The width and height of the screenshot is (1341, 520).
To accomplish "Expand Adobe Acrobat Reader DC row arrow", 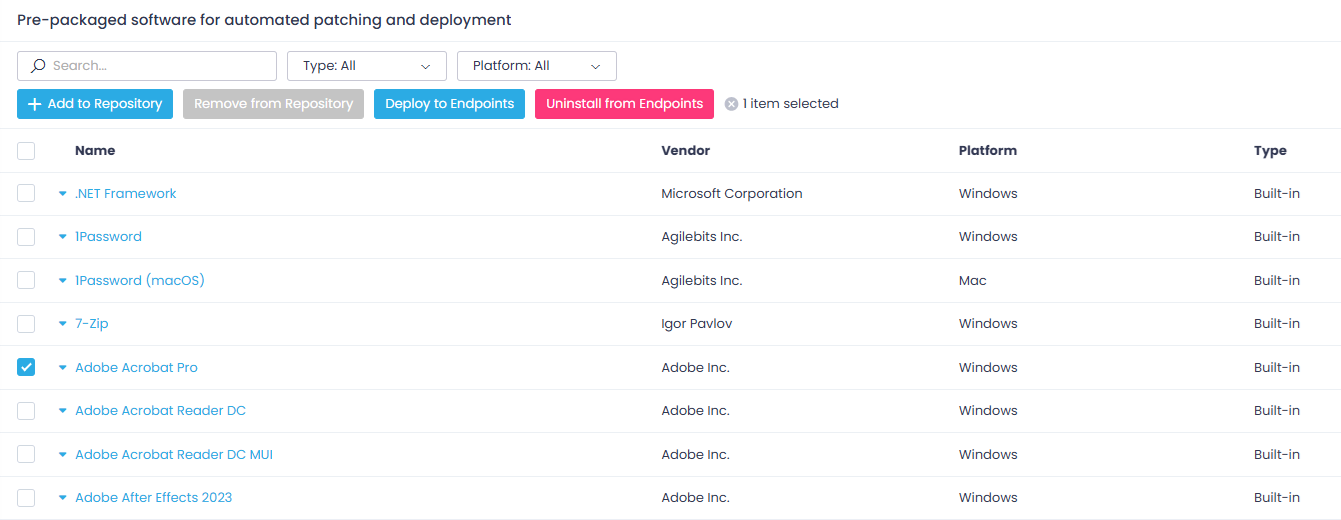I will [x=63, y=411].
